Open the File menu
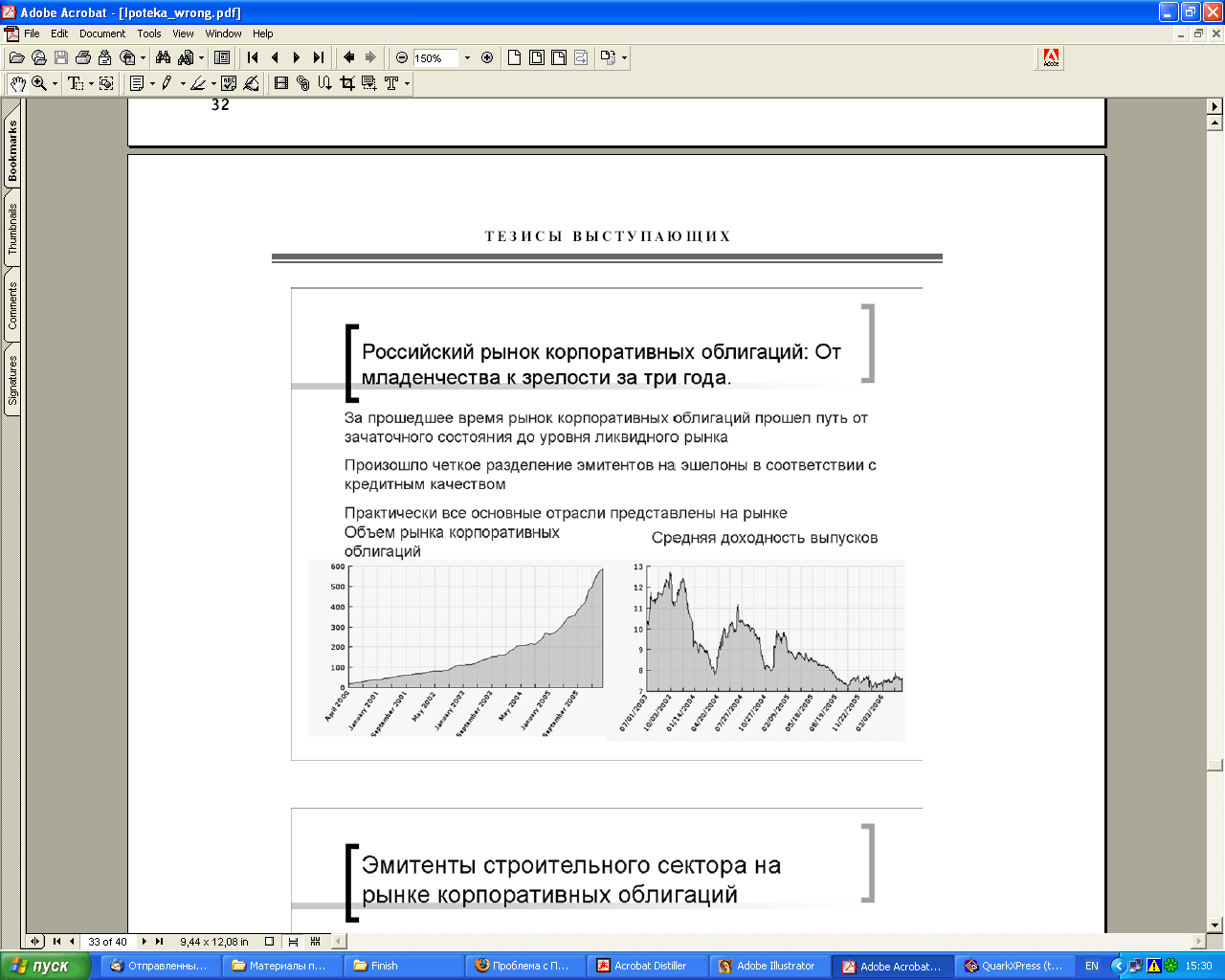This screenshot has width=1225, height=980. [x=32, y=33]
